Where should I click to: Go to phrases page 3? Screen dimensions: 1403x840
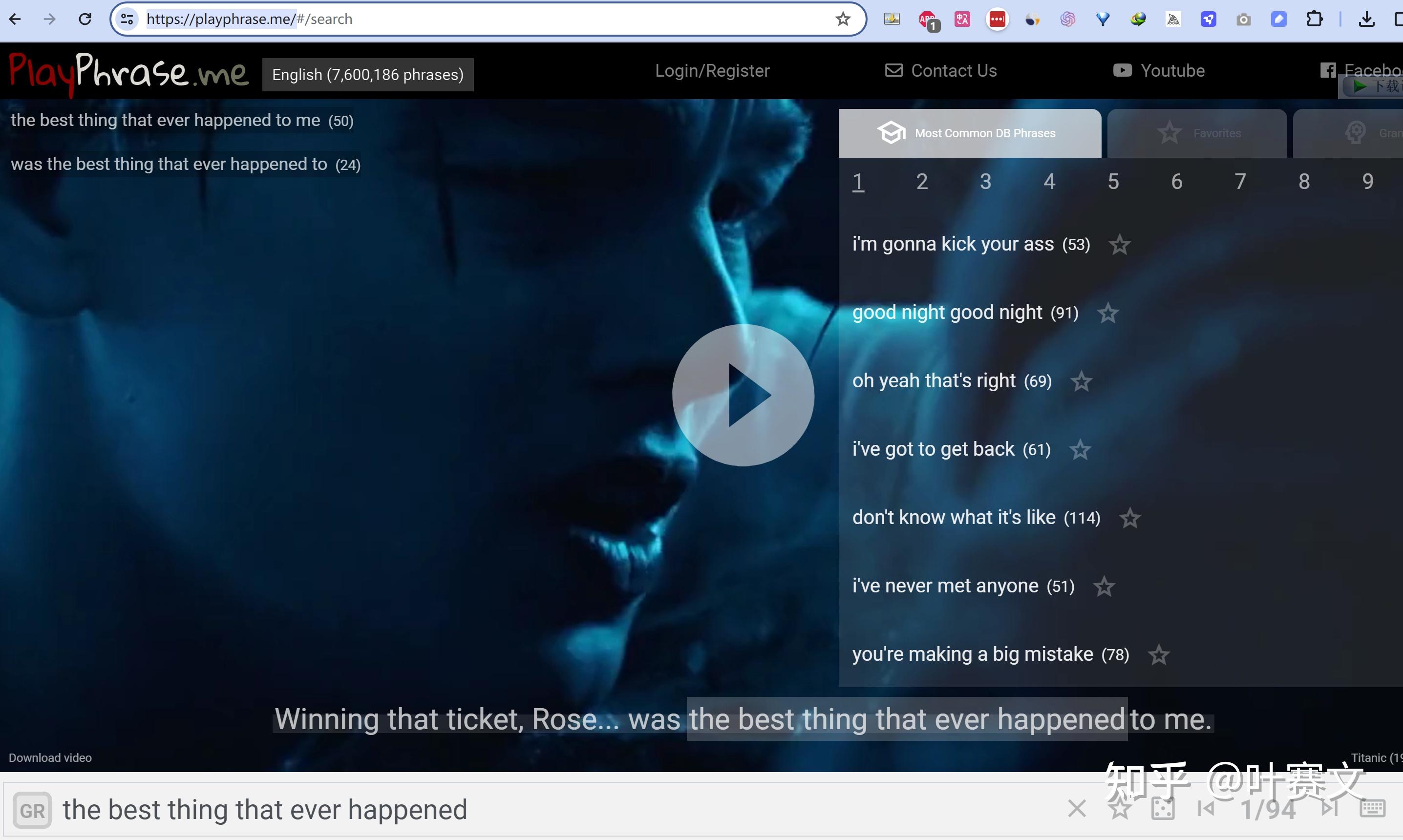point(986,182)
